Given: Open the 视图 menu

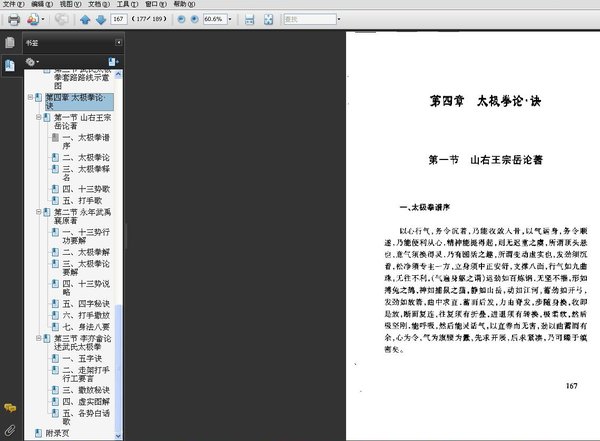Looking at the screenshot, I should [70, 4].
